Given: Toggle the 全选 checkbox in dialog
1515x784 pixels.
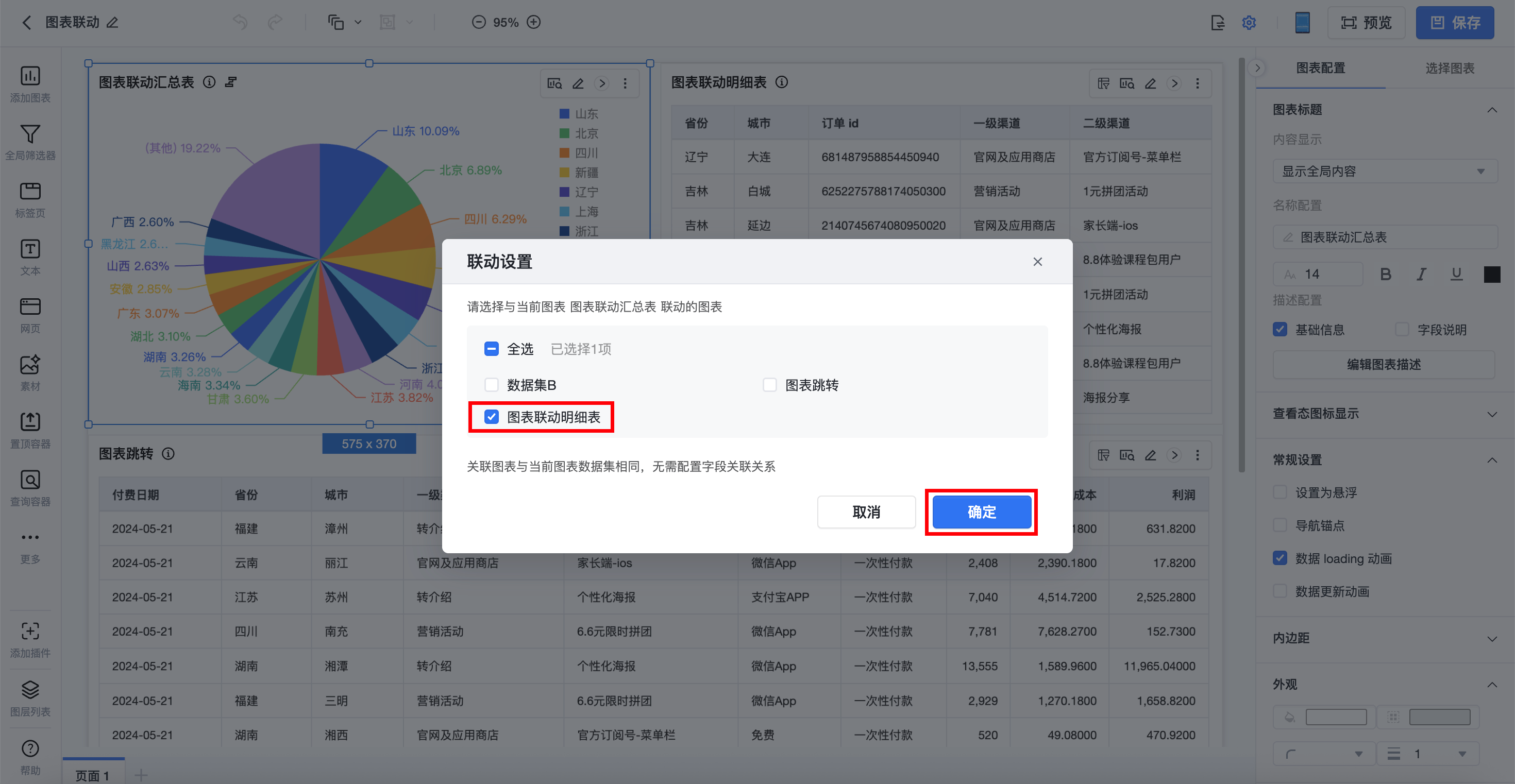Looking at the screenshot, I should coord(491,349).
